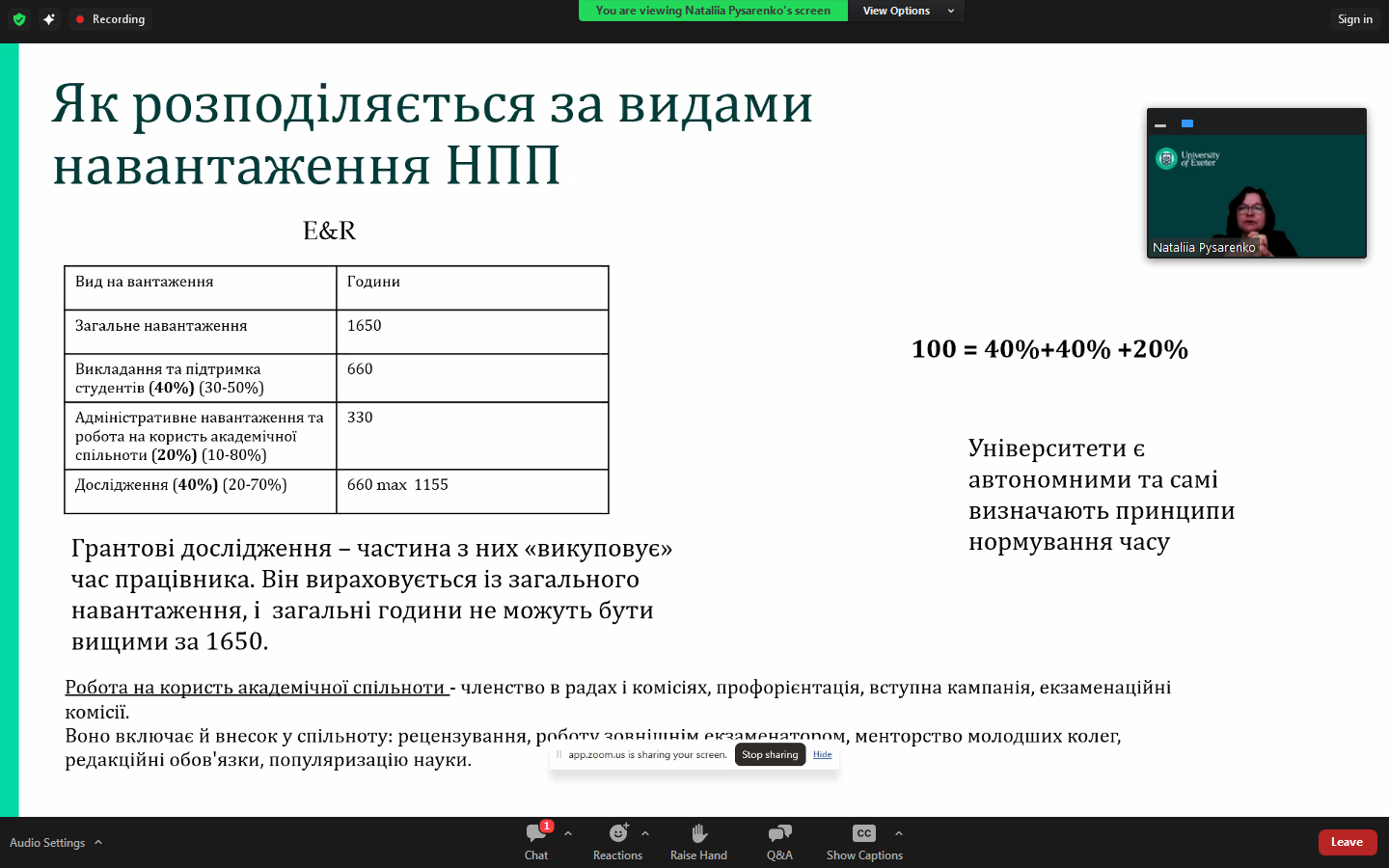The image size is (1389, 868).
Task: Open the AI Companion sparkle icon
Action: [x=49, y=19]
